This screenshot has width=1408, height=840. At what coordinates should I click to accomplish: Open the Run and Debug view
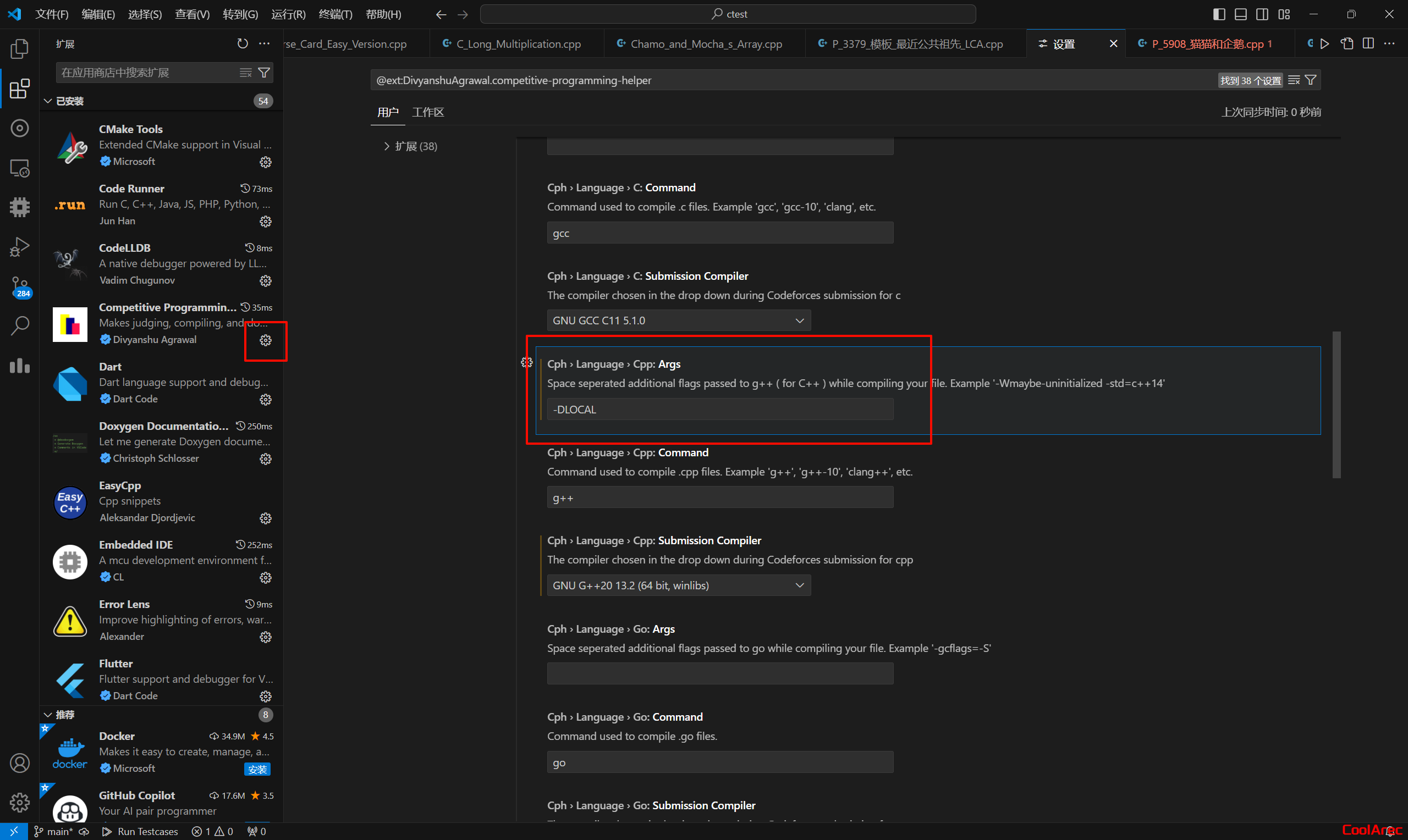point(19,247)
